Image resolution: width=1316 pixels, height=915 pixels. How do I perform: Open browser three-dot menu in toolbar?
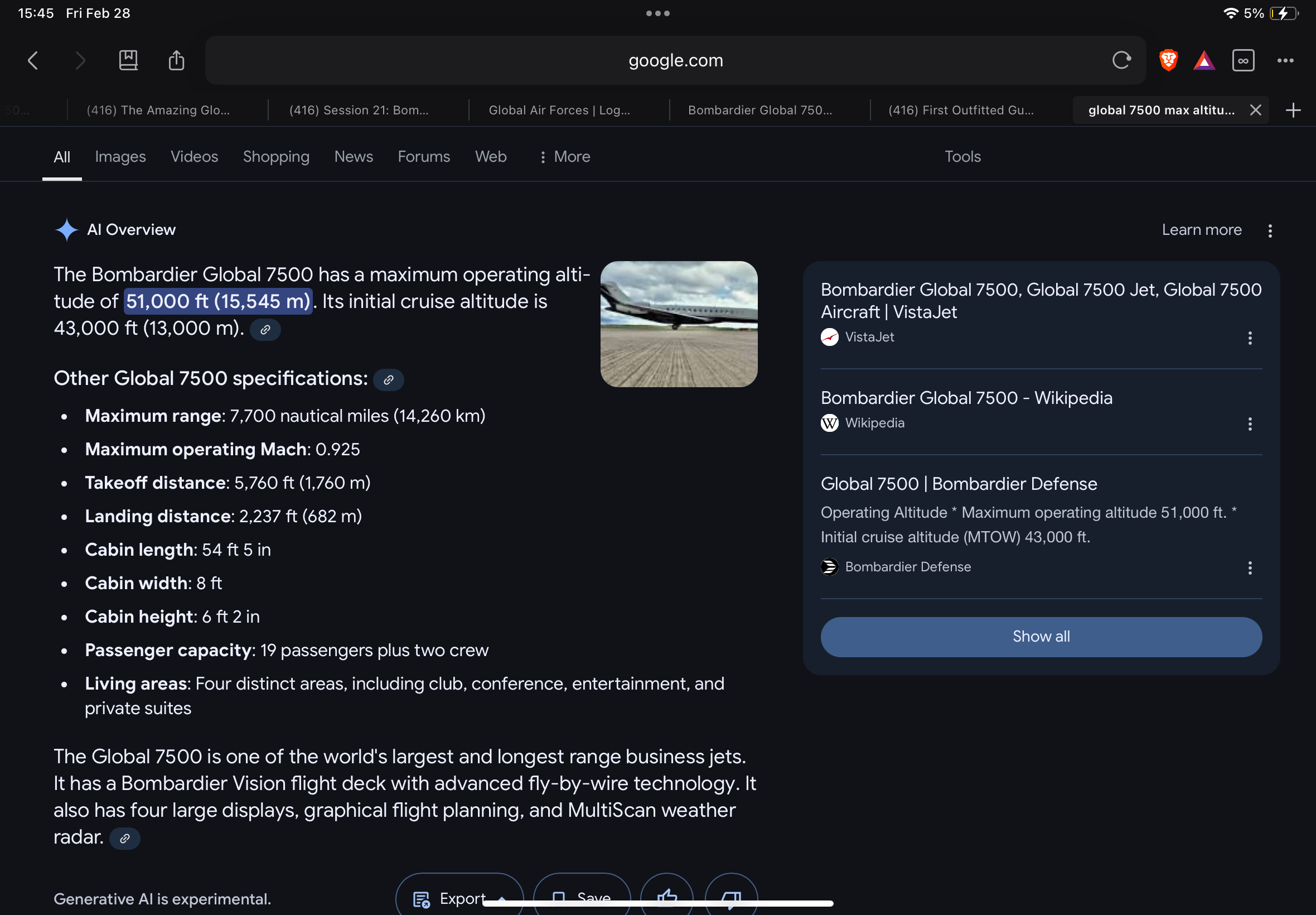(1285, 60)
